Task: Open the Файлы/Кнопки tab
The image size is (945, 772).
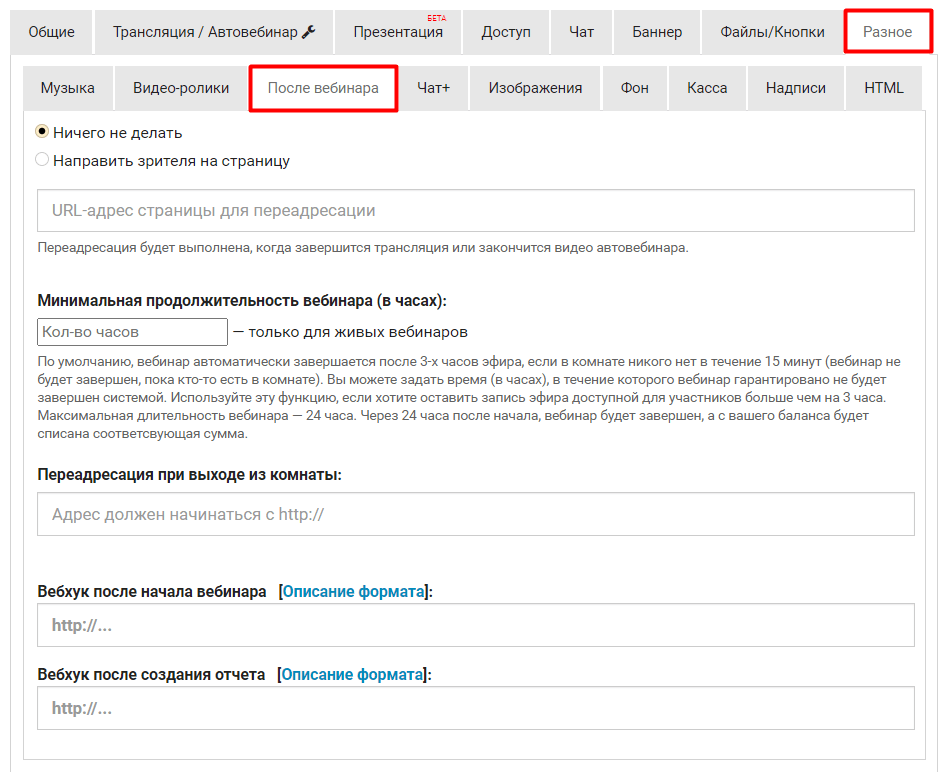Action: tap(772, 32)
